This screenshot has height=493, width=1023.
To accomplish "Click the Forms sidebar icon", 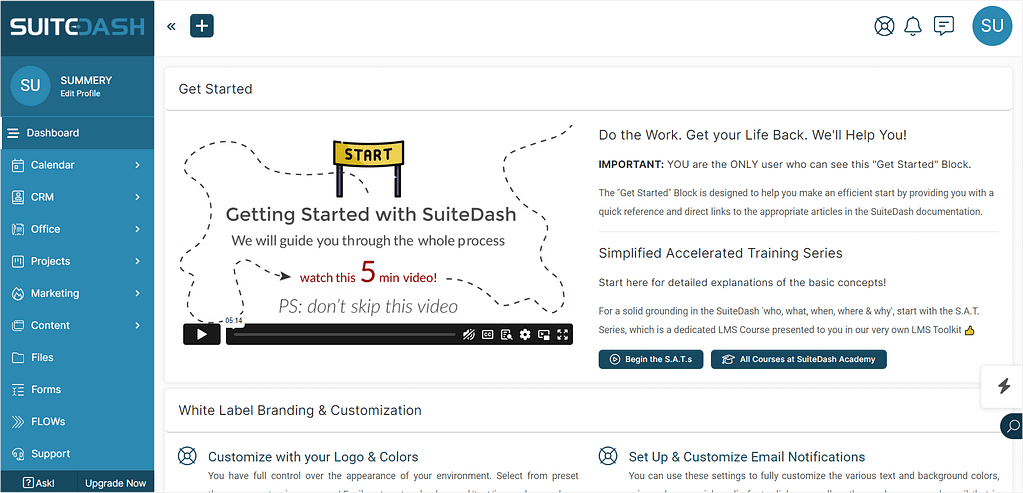I will (18, 389).
